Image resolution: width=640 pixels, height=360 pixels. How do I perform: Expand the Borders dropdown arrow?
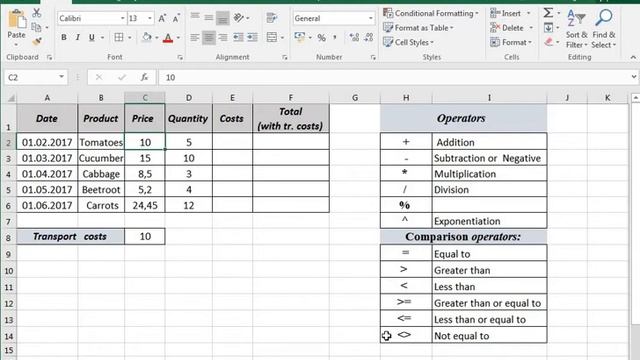(130, 38)
